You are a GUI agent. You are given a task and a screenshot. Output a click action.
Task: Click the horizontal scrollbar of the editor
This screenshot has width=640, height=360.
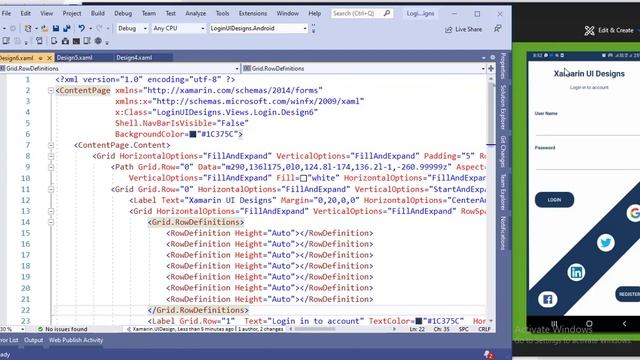[342, 329]
